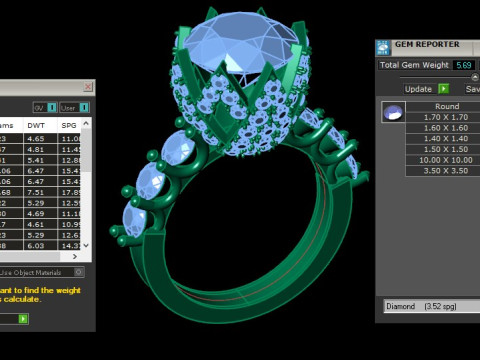Click the Save button in Gem Reporter
The height and width of the screenshot is (360, 480).
[473, 89]
